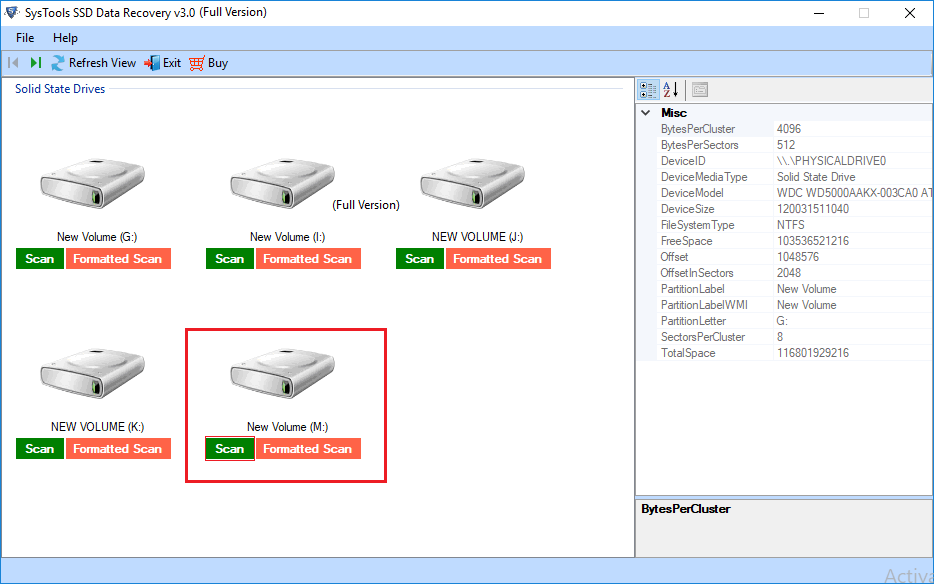Click the SysTools application icon in title bar
Viewport: 934px width, 584px height.
click(11, 13)
